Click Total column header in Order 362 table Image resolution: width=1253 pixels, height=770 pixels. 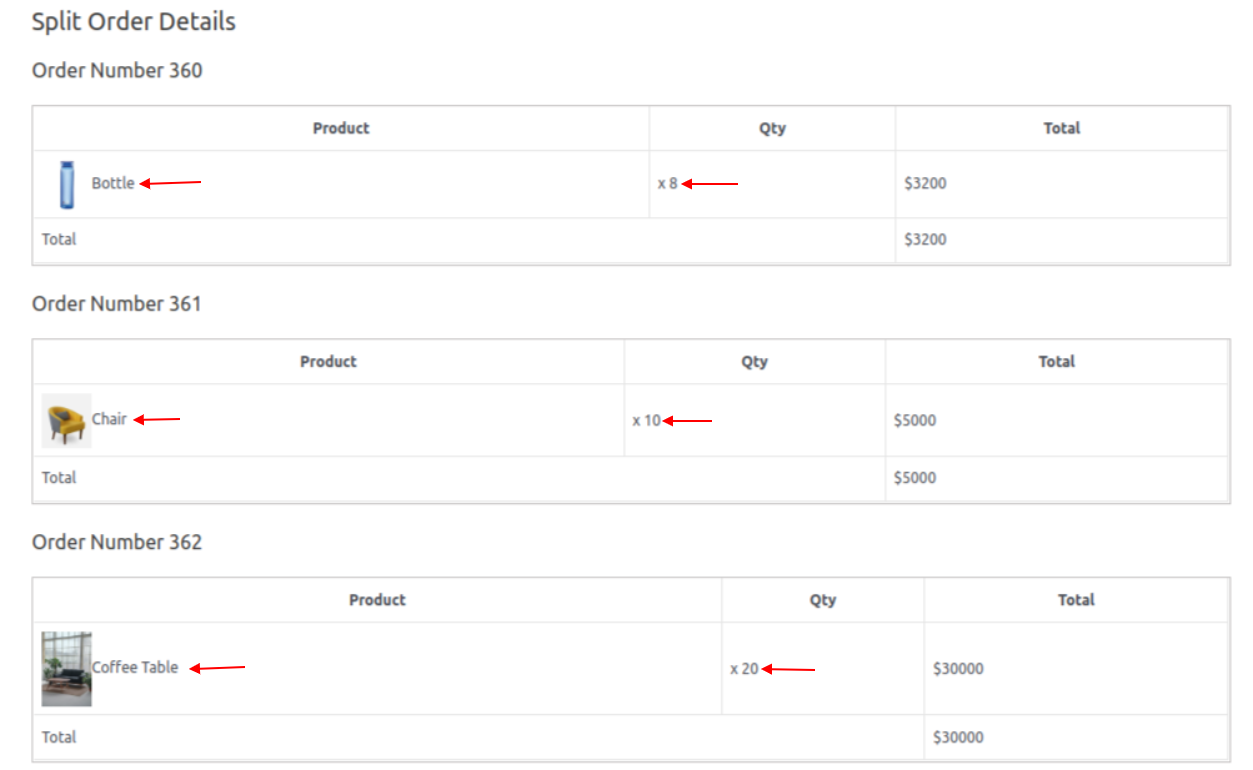(x=1076, y=600)
